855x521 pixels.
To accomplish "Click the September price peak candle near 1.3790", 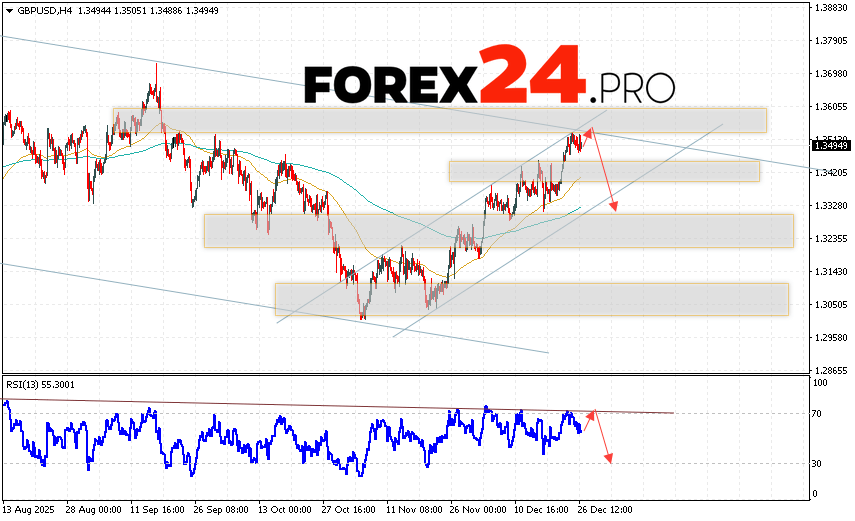I will [x=156, y=68].
